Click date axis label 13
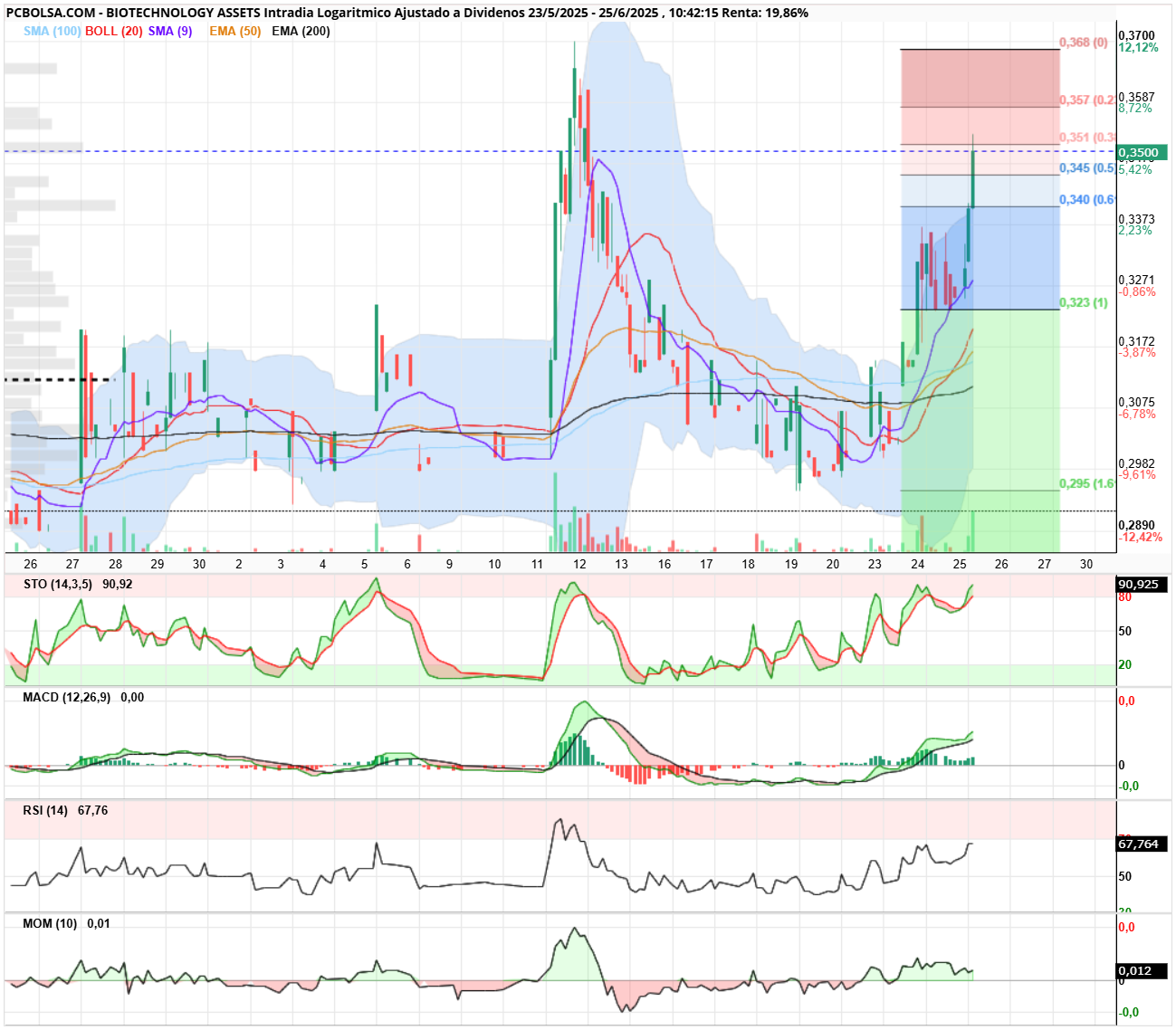Image resolution: width=1176 pixels, height=1030 pixels. [621, 564]
